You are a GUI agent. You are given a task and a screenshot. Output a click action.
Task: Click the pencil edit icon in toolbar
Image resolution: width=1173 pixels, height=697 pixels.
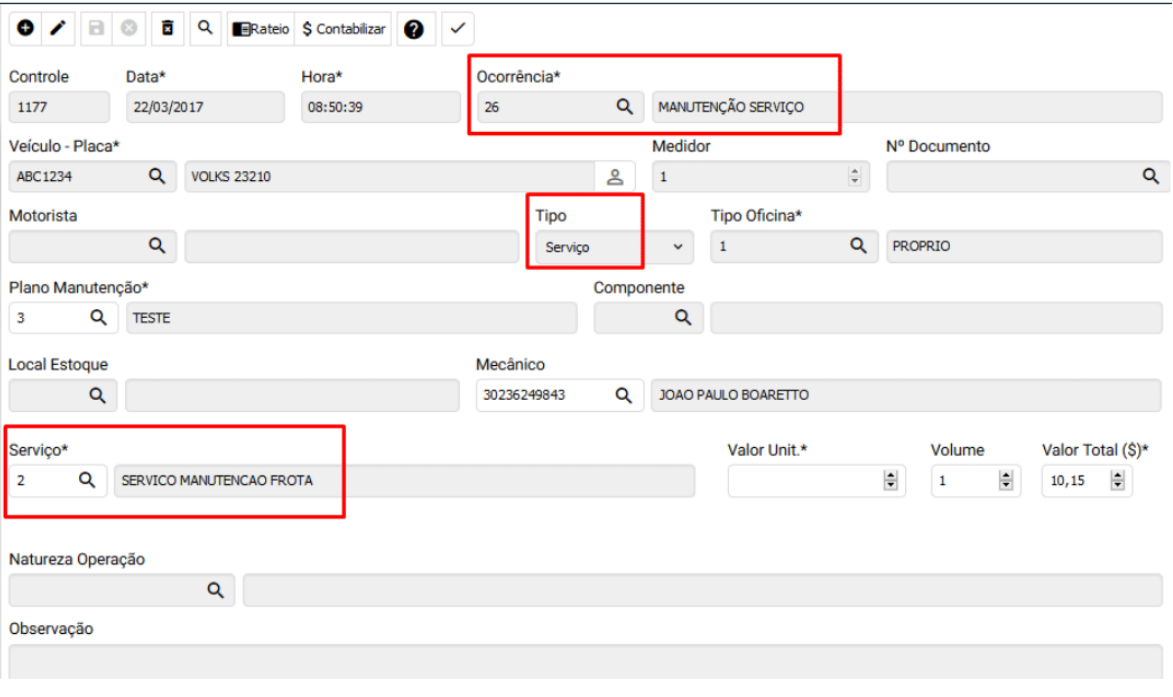(x=56, y=29)
